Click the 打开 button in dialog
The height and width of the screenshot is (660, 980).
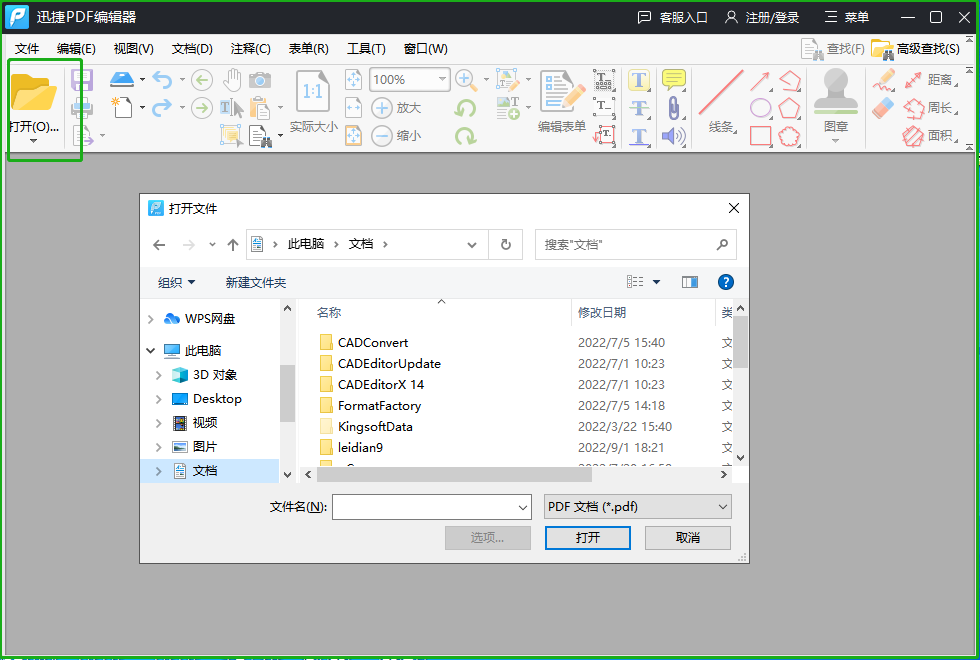(588, 538)
